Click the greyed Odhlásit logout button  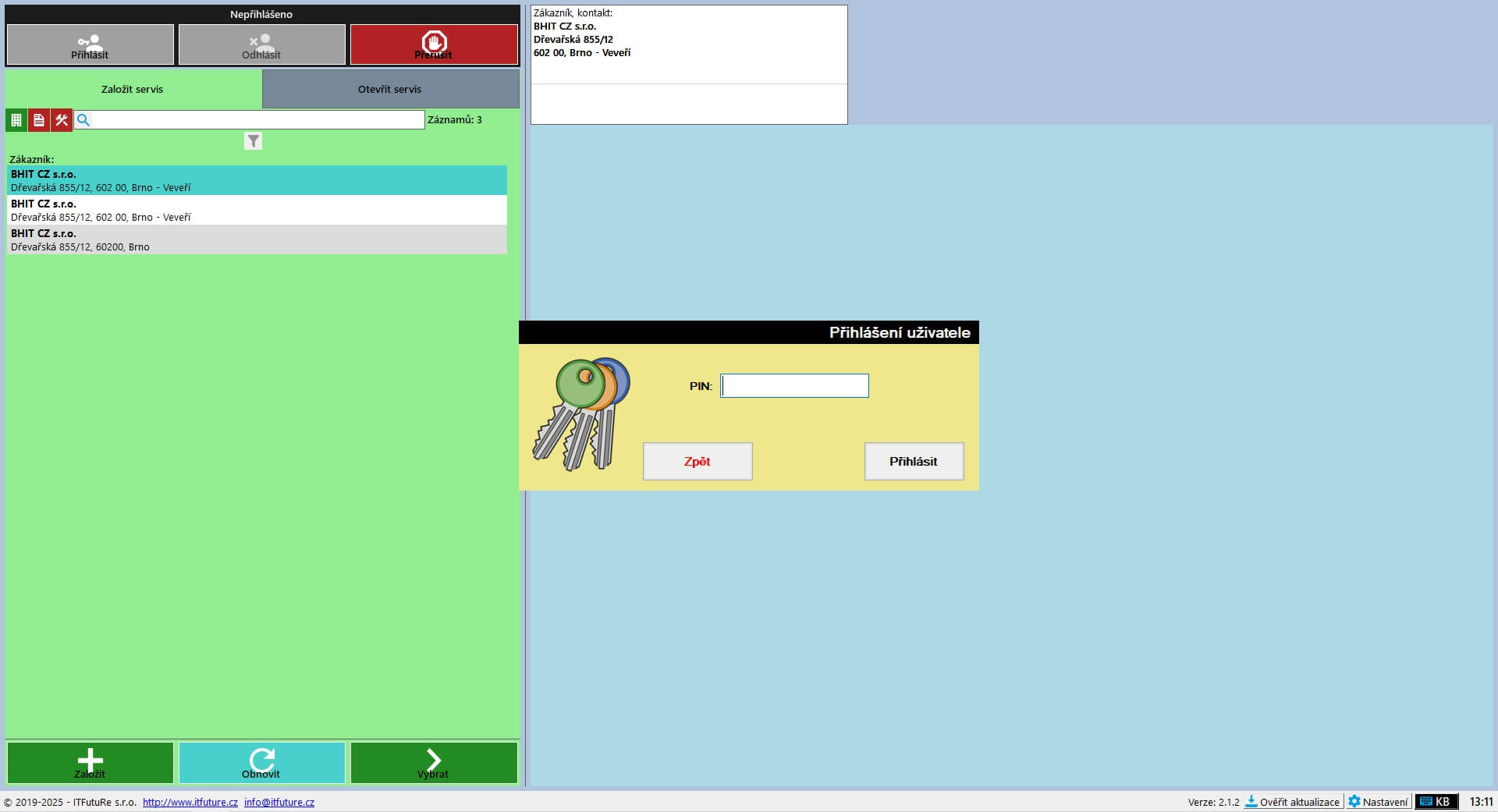(x=262, y=44)
